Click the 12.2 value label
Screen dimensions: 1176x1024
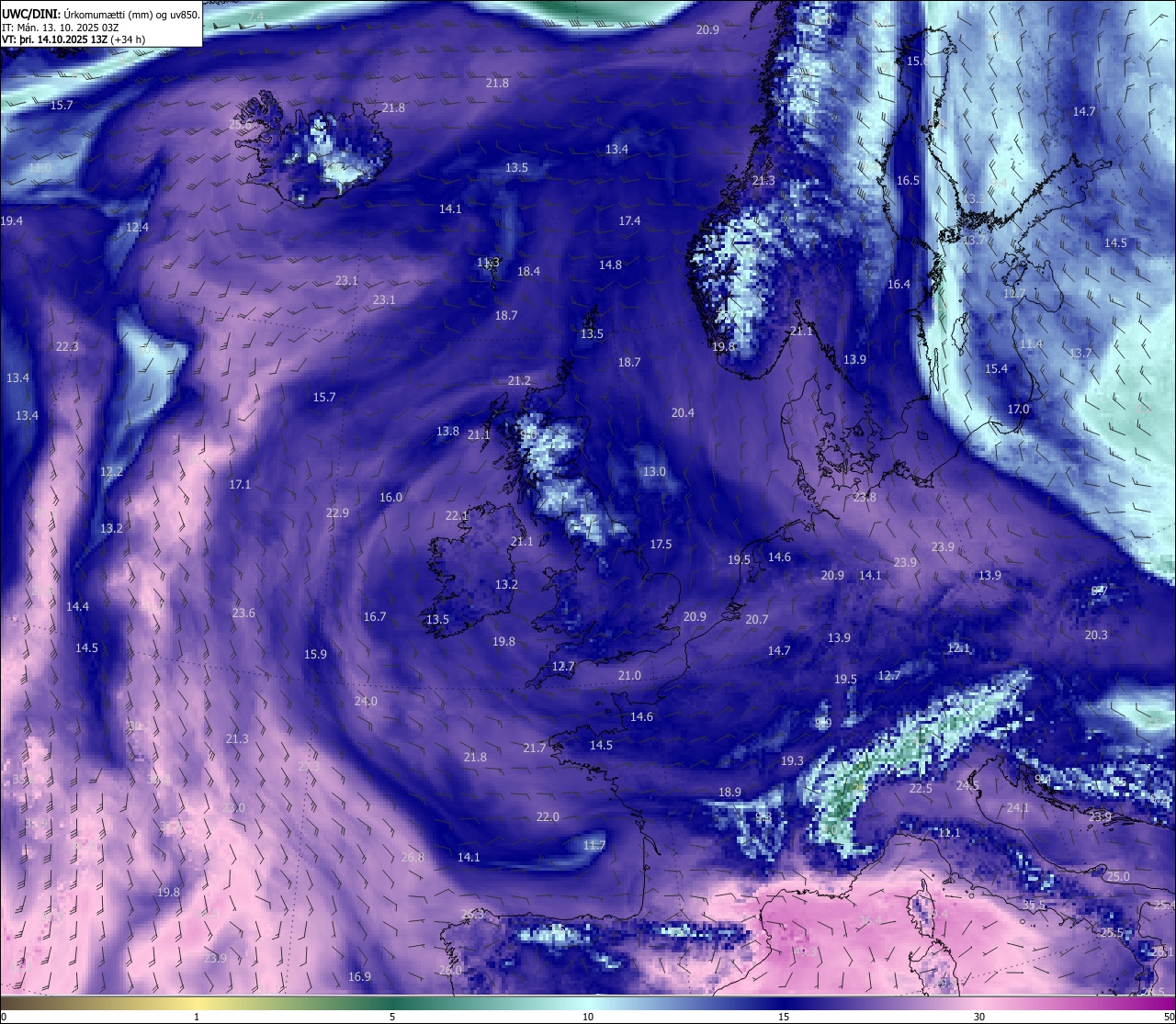pyautogui.click(x=111, y=472)
